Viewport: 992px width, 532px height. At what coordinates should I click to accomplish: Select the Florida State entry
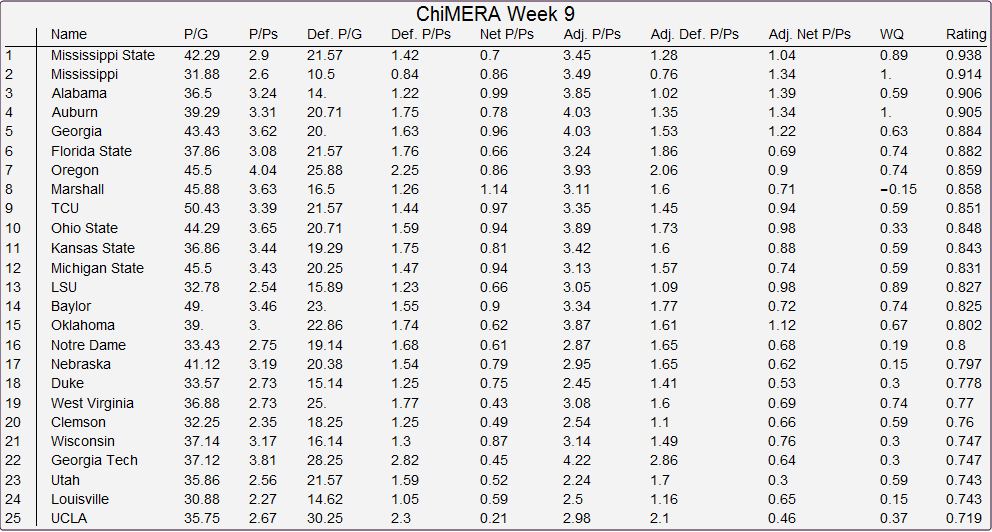(92, 151)
